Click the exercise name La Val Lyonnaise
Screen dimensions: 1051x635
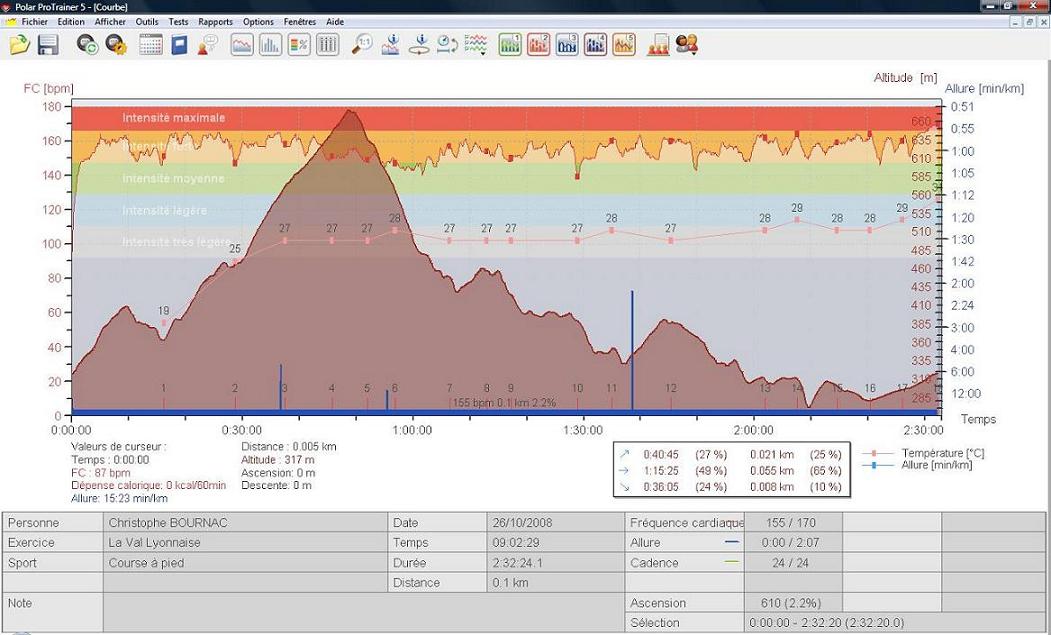[154, 542]
